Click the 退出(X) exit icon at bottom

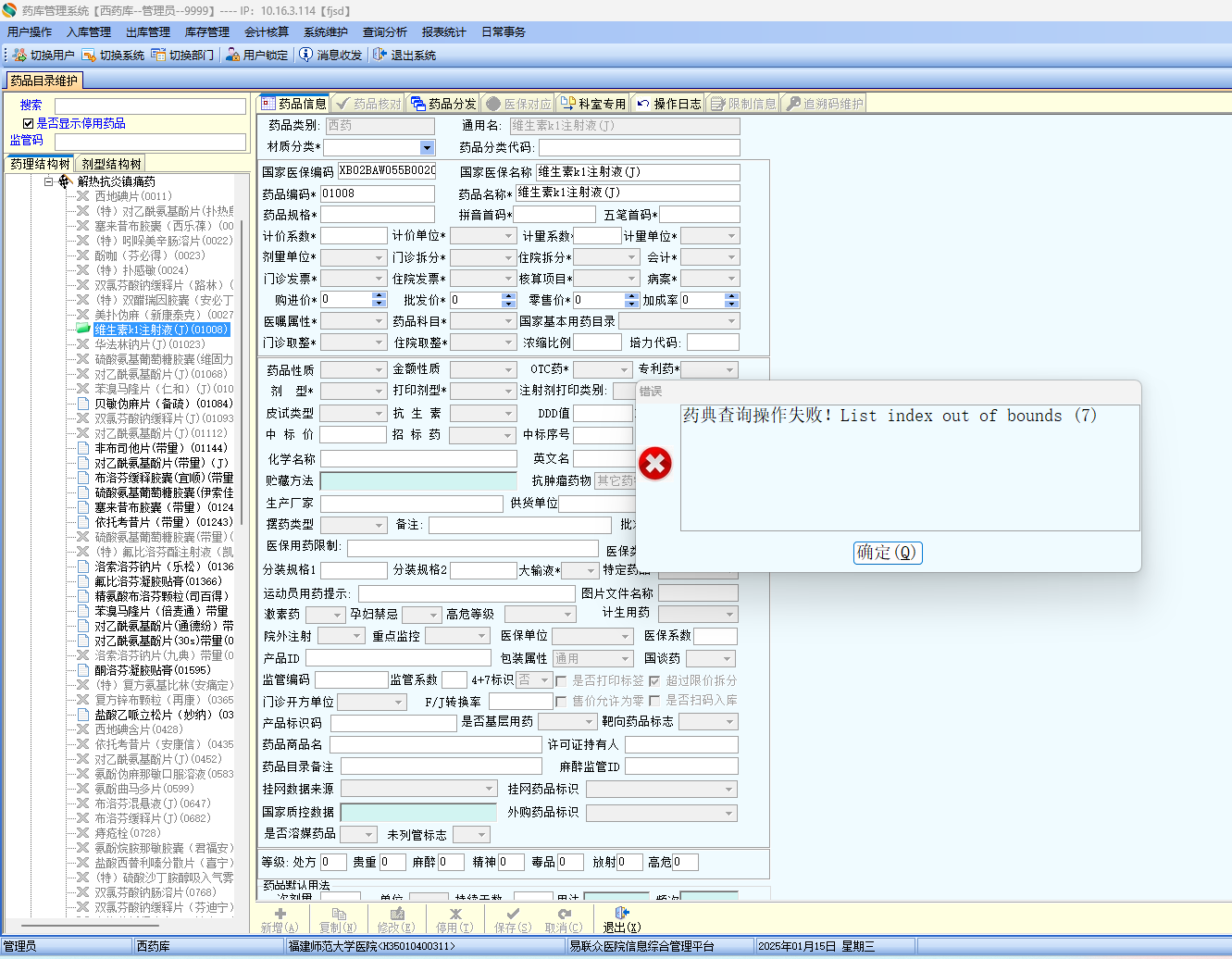622,914
